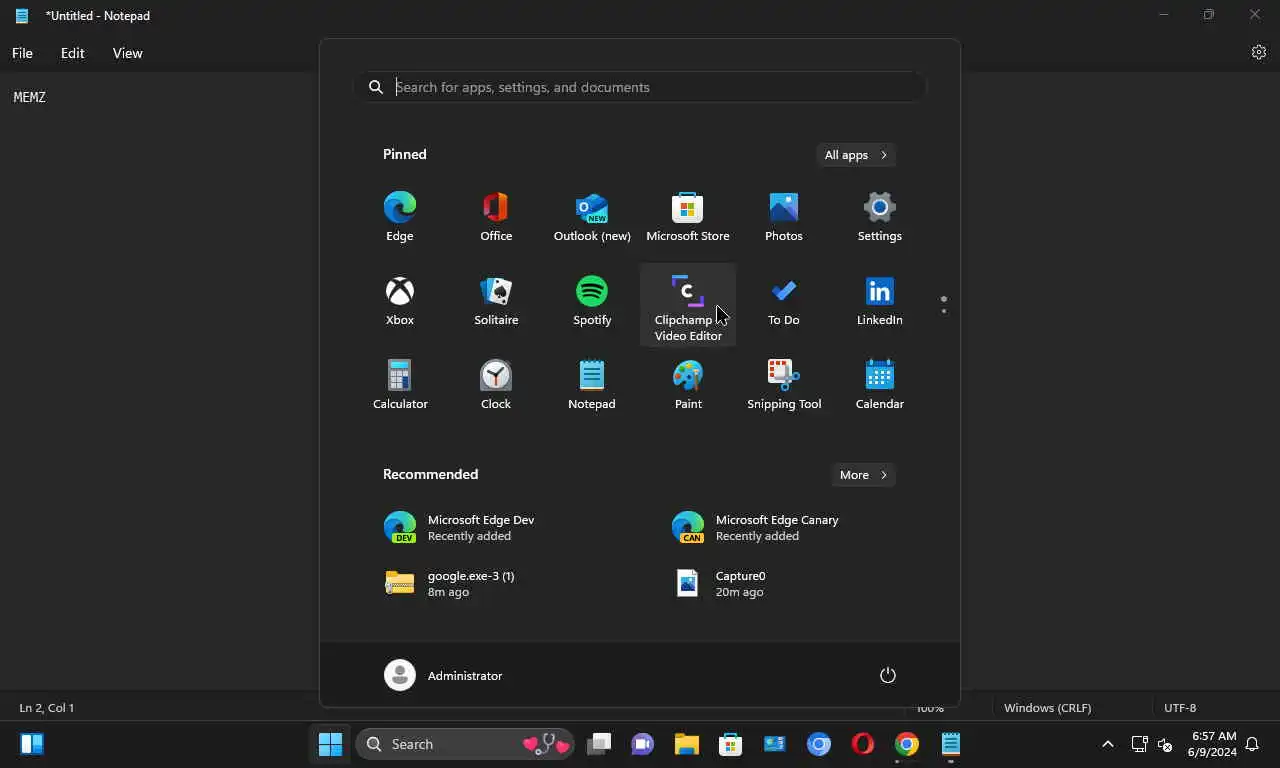Open Google Chrome from the taskbar
1280x768 pixels.
pos(907,744)
